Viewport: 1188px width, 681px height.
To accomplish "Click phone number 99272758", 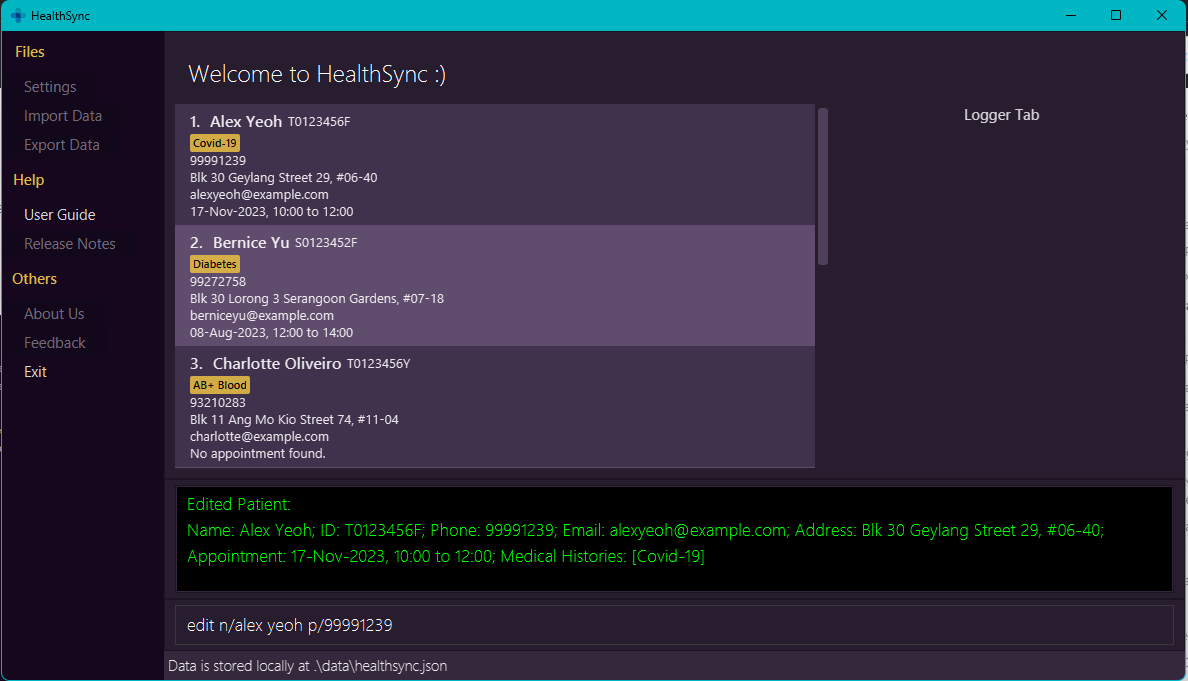I will tap(217, 282).
